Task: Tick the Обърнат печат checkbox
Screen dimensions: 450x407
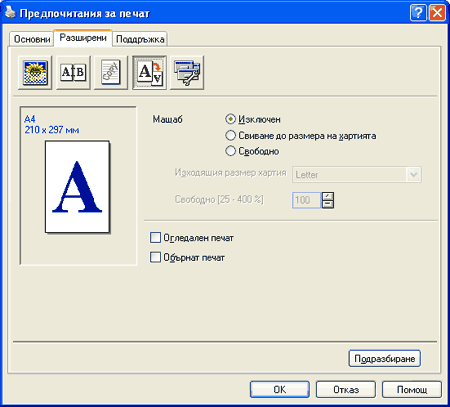Action: coord(155,257)
